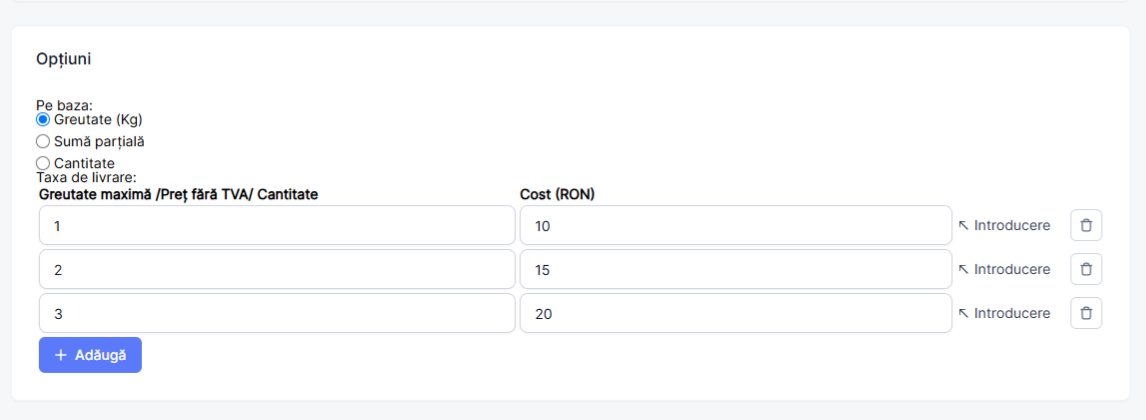Viewport: 1146px width, 420px height.
Task: Select the Greutate (Kg) radio option
Action: click(x=42, y=119)
